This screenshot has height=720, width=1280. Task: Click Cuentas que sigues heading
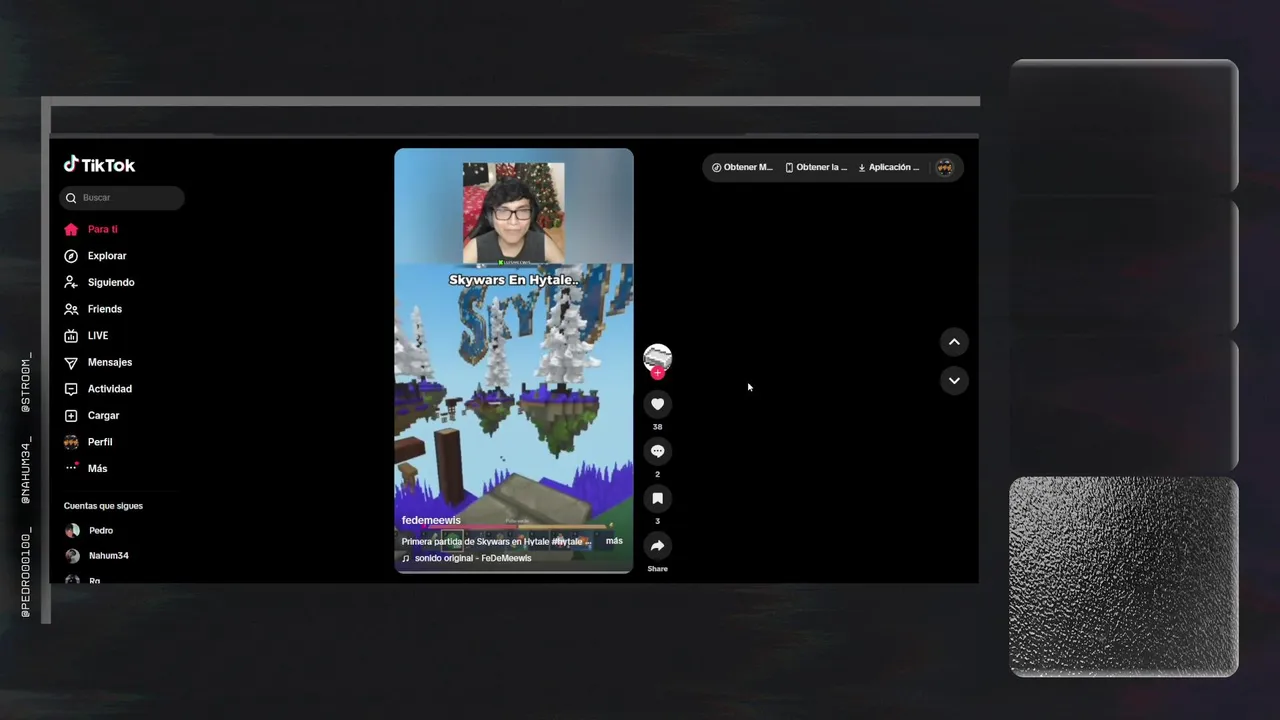pyautogui.click(x=103, y=506)
